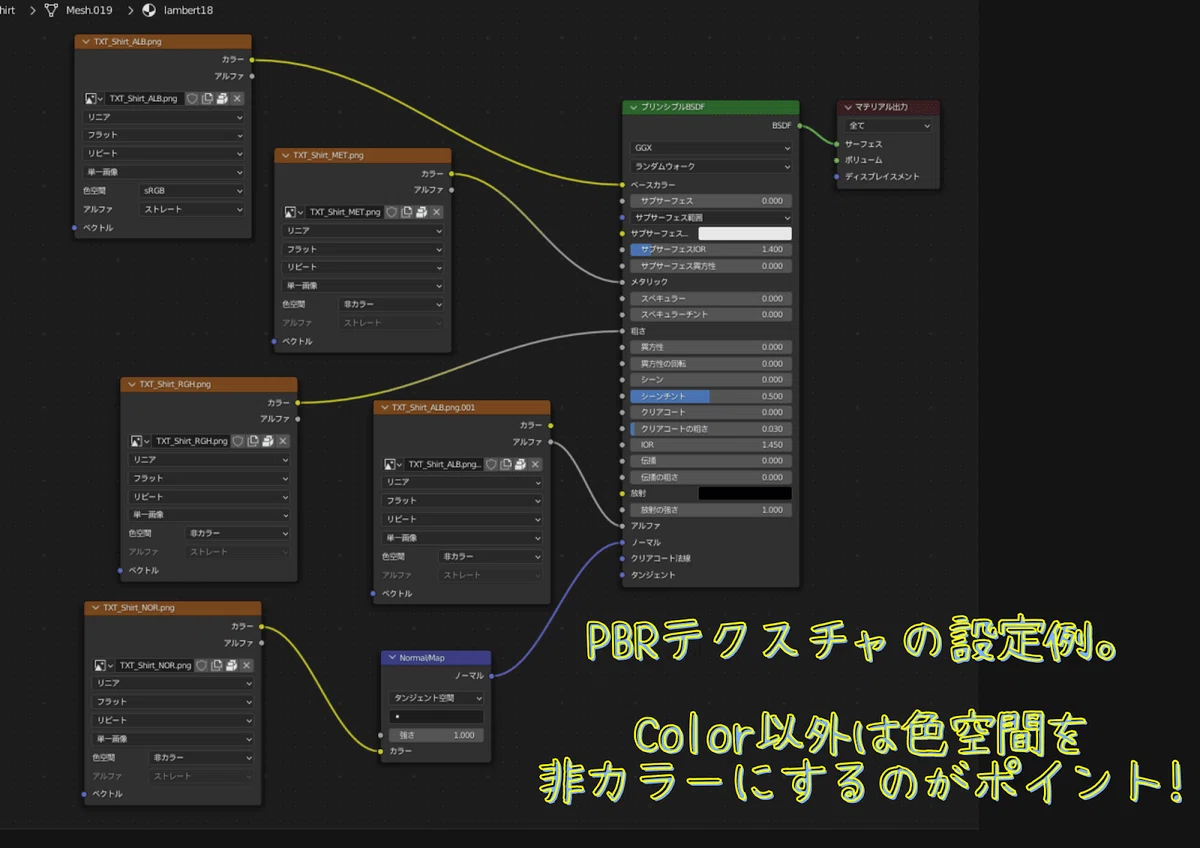Click the 強さ 1.000 field in Normal Map

click(436, 735)
